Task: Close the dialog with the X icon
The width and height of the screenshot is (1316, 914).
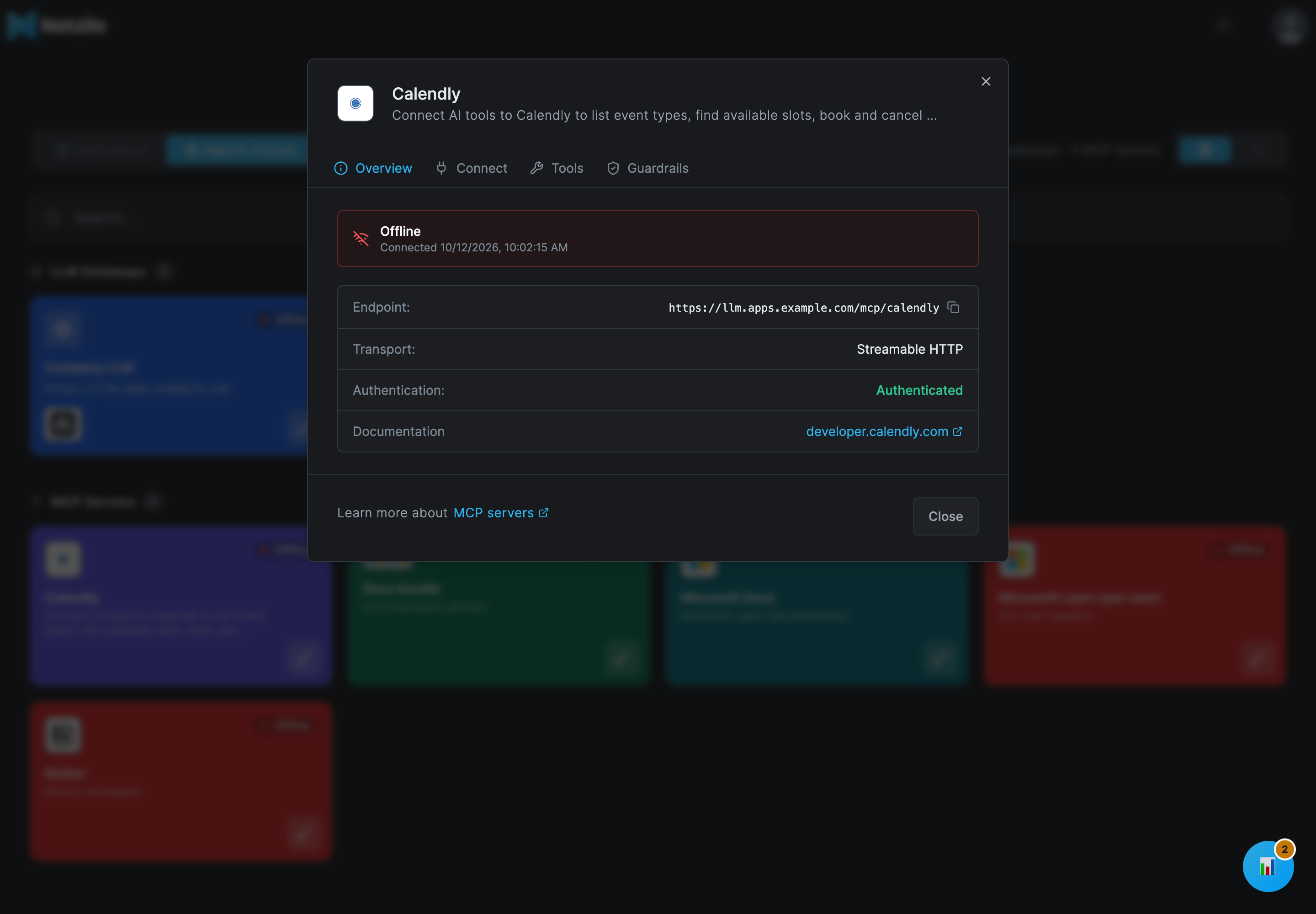Action: [986, 81]
